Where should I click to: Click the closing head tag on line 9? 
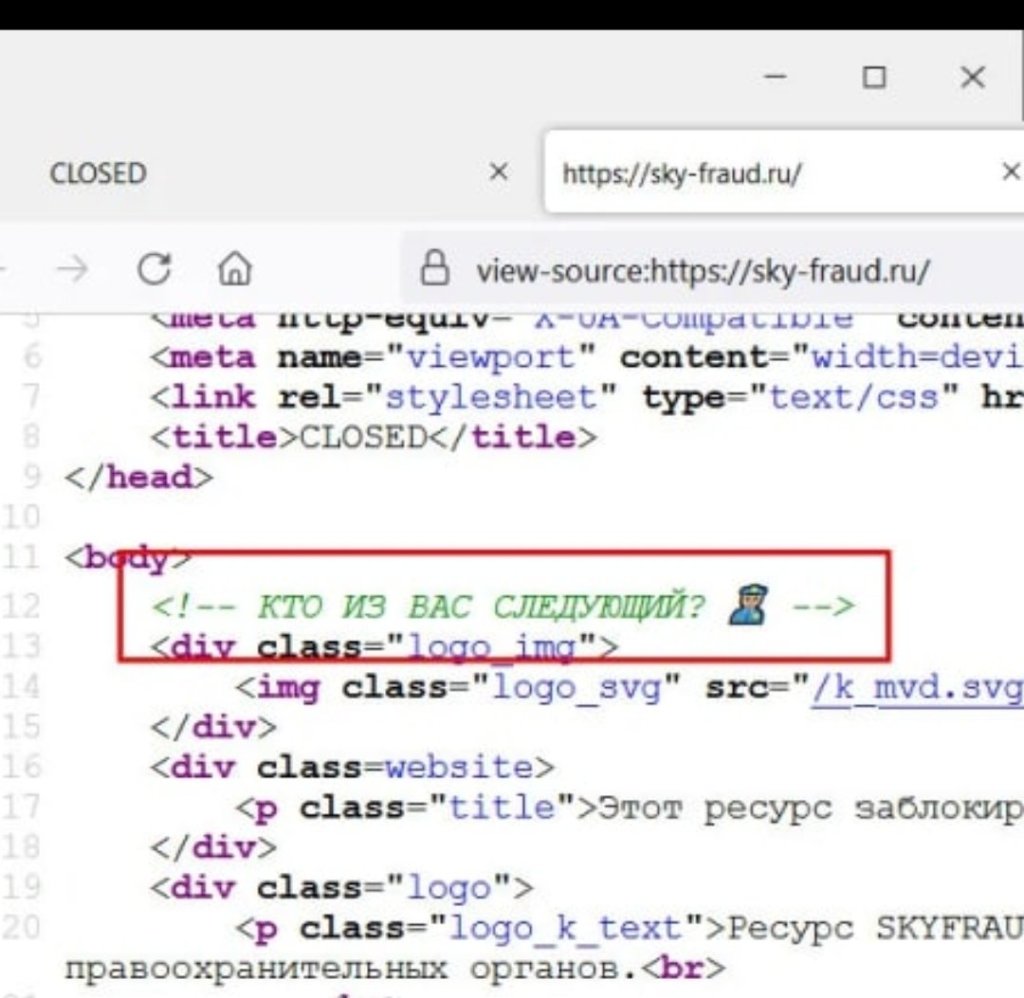pyautogui.click(x=139, y=477)
